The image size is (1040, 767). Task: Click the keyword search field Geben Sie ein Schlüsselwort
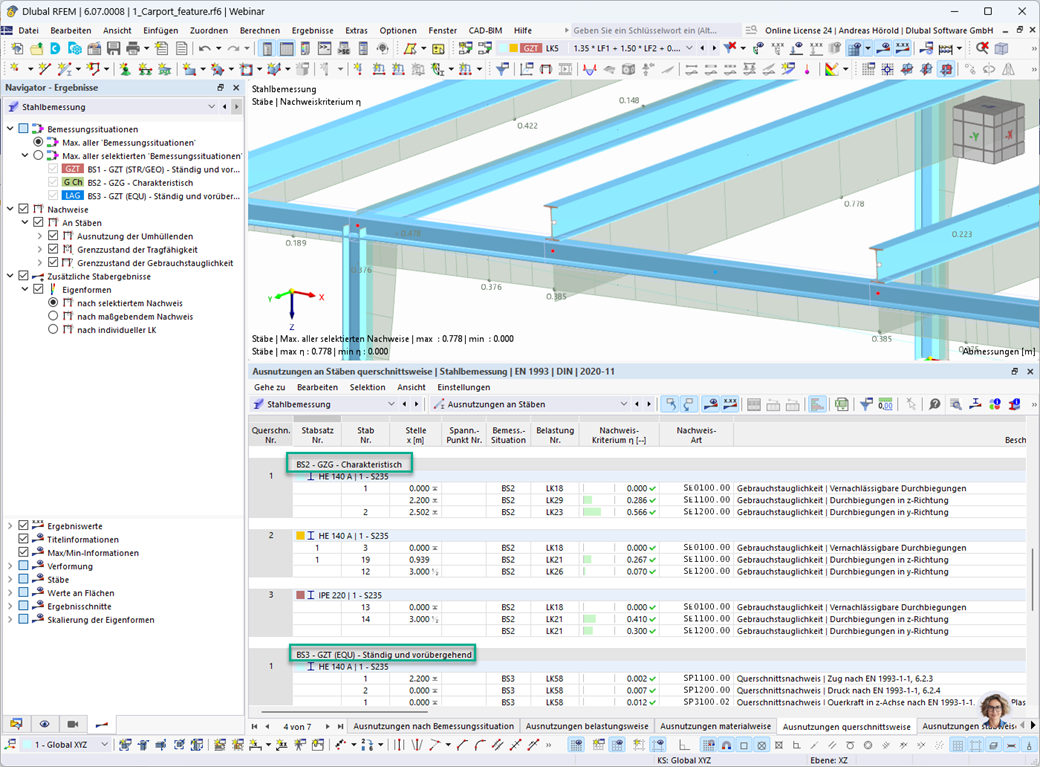click(655, 30)
